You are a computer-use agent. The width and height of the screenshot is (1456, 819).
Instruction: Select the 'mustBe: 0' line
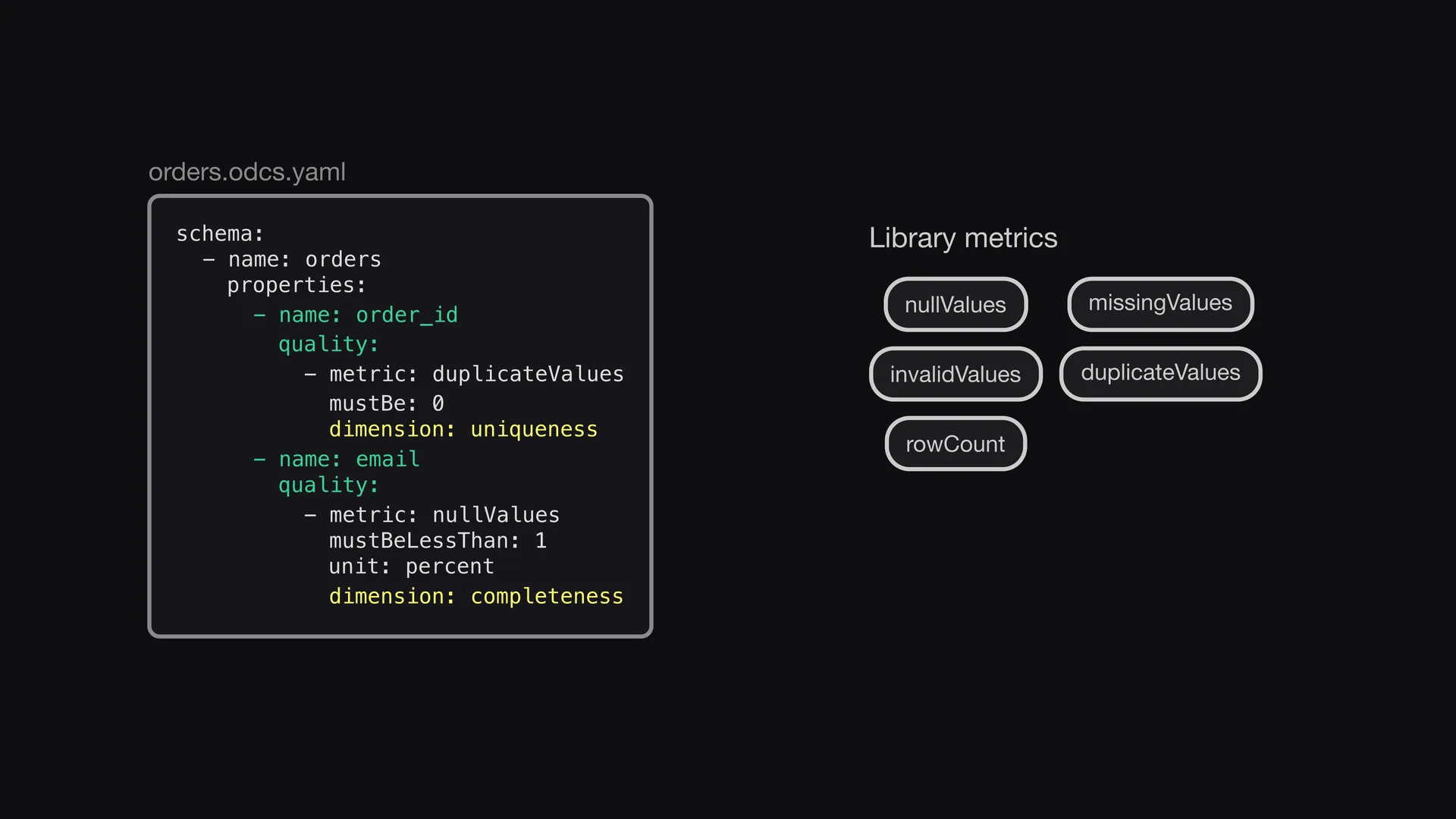pos(387,403)
